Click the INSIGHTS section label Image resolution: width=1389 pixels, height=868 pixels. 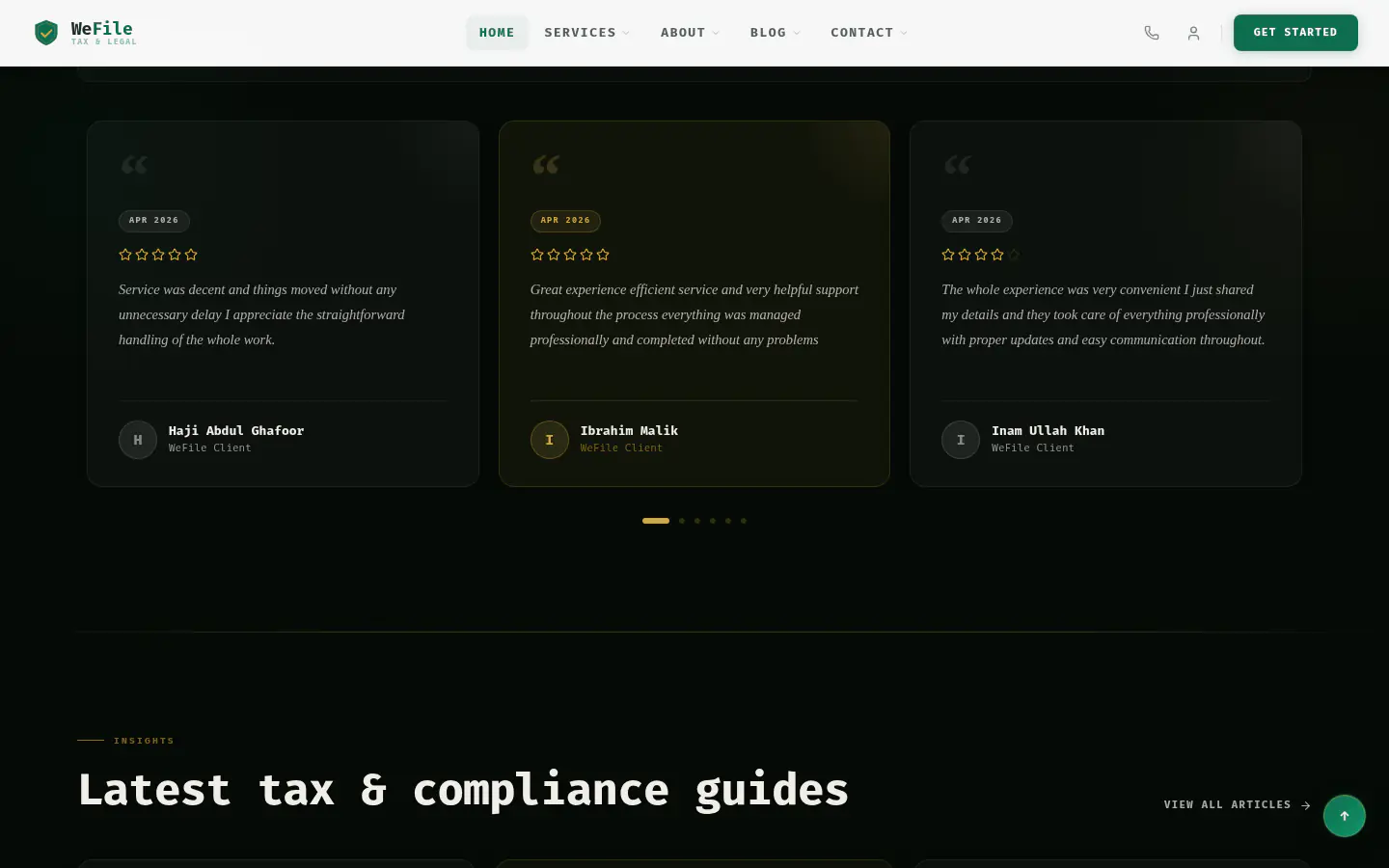point(144,741)
